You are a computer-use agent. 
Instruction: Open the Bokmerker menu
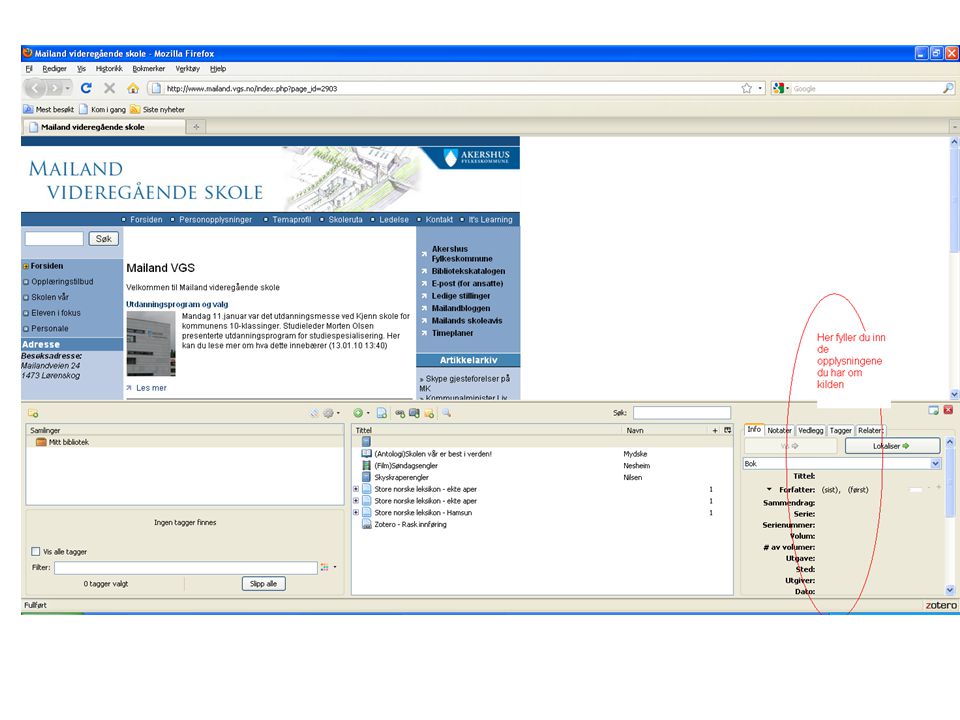(149, 69)
